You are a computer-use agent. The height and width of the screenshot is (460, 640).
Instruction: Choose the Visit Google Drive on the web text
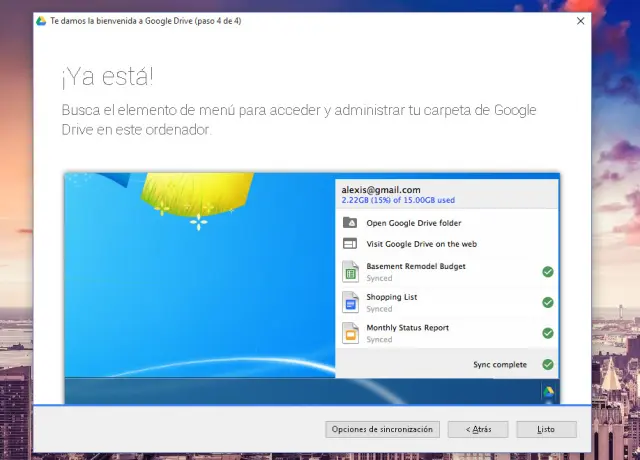pos(421,243)
